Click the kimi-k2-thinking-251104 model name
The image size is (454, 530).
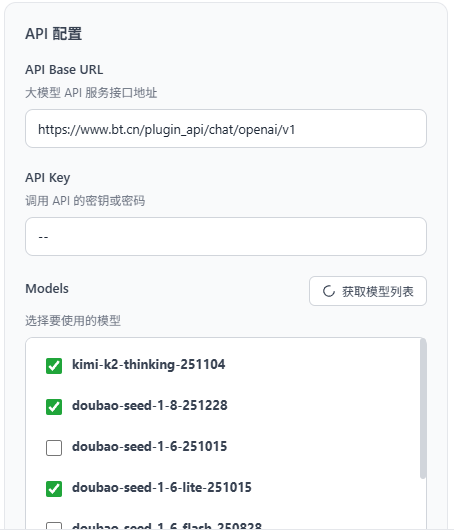pos(149,365)
